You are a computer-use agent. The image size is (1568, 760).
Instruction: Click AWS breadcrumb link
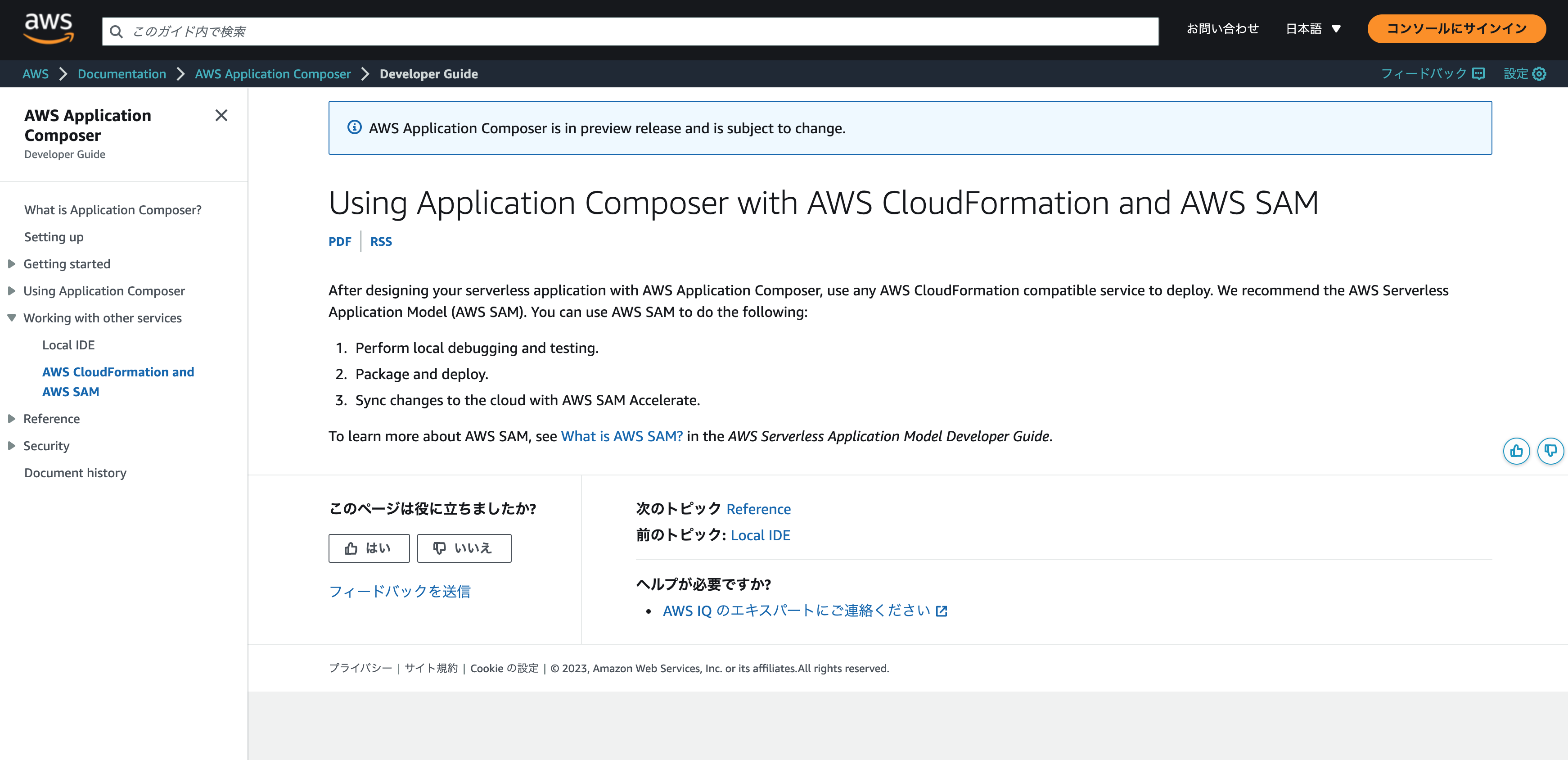35,74
